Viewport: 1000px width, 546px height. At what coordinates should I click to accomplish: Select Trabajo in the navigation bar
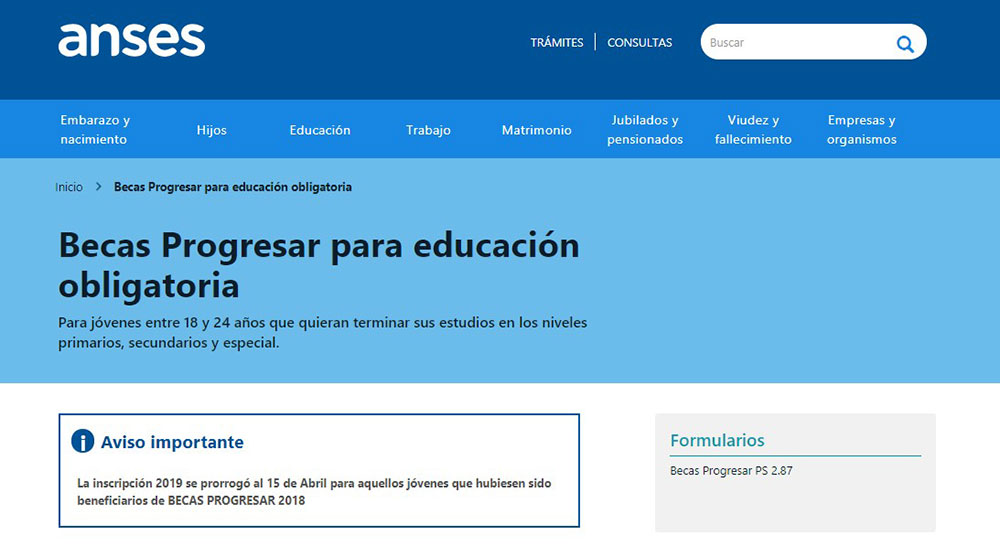pos(428,130)
